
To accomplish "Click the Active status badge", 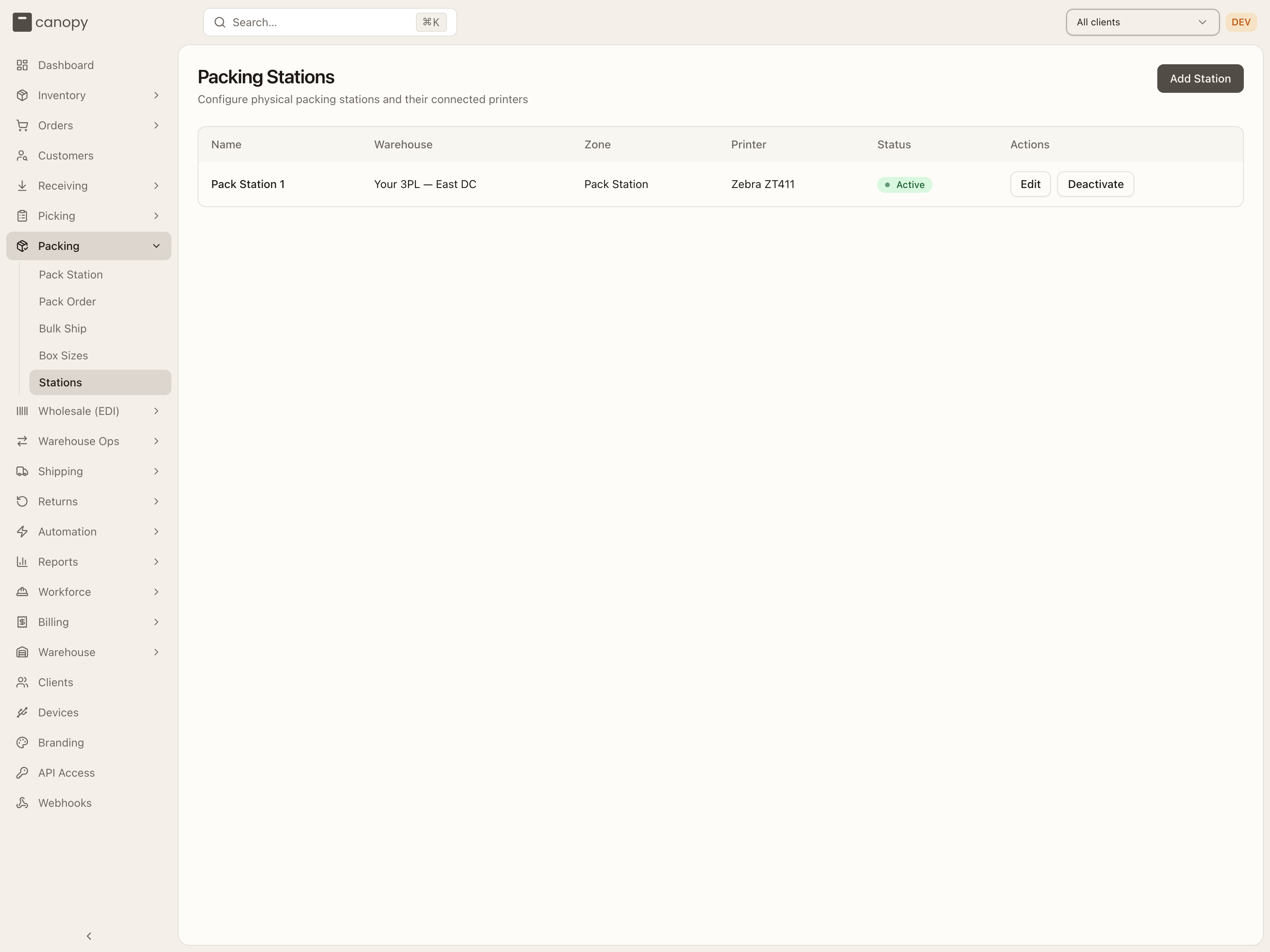I will click(x=904, y=185).
